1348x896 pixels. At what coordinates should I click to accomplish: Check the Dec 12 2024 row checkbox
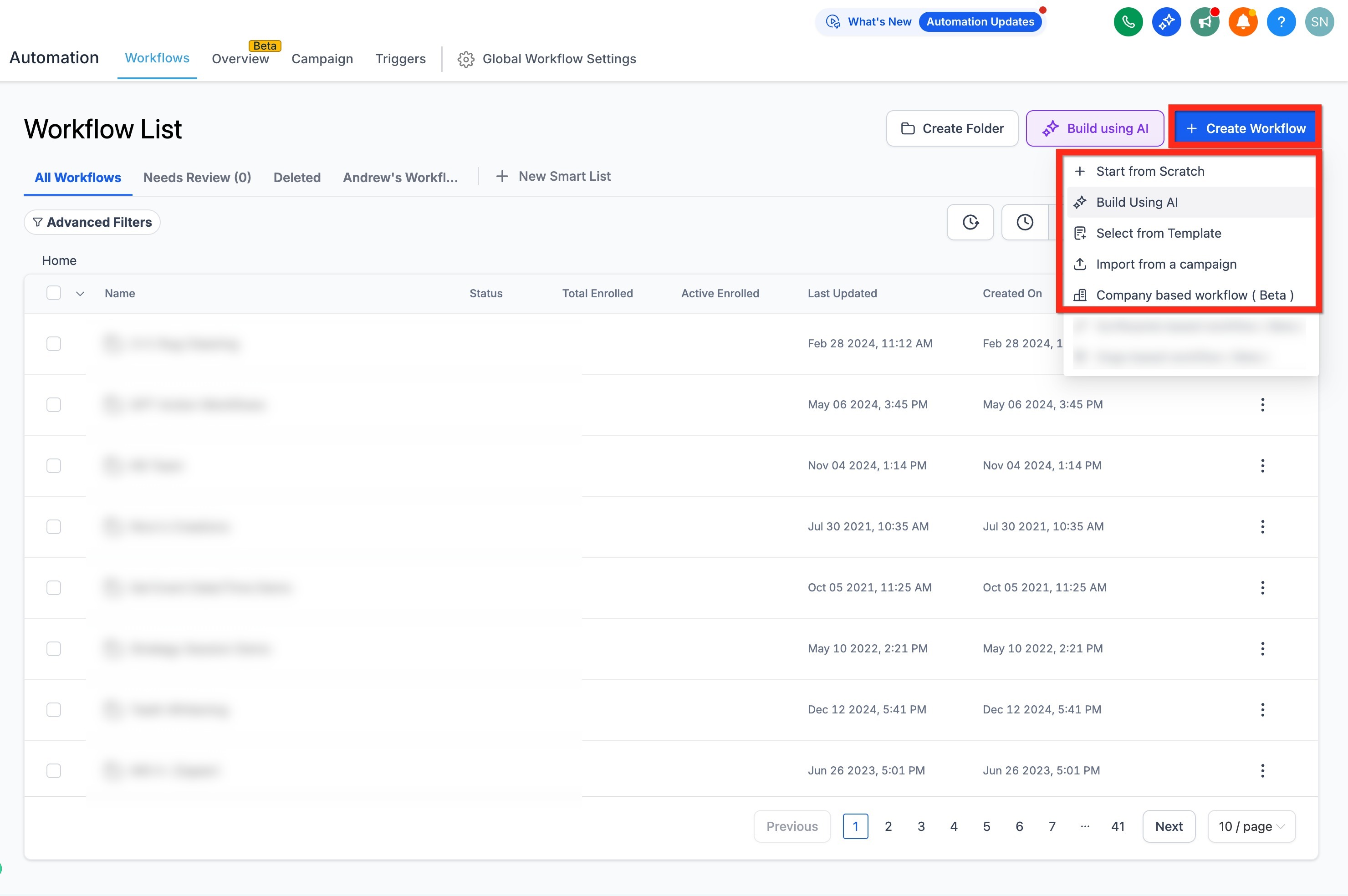tap(54, 710)
